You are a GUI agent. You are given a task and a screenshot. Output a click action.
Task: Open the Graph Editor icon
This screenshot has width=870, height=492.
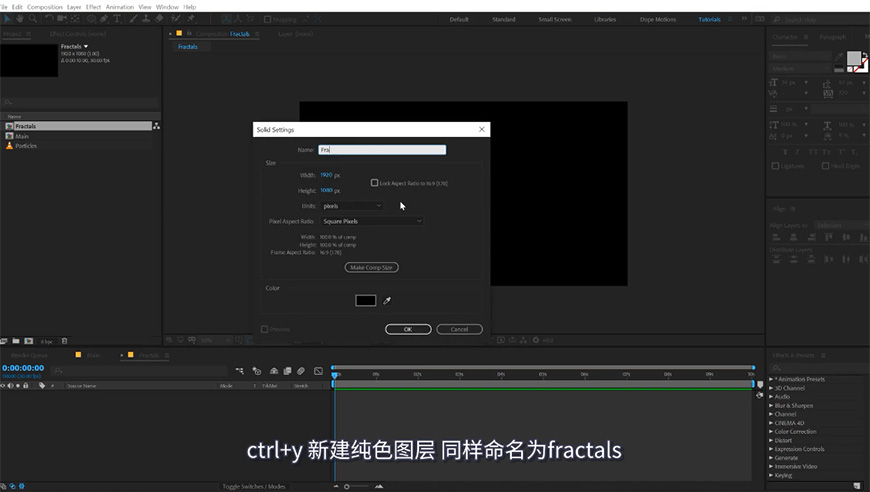click(318, 371)
